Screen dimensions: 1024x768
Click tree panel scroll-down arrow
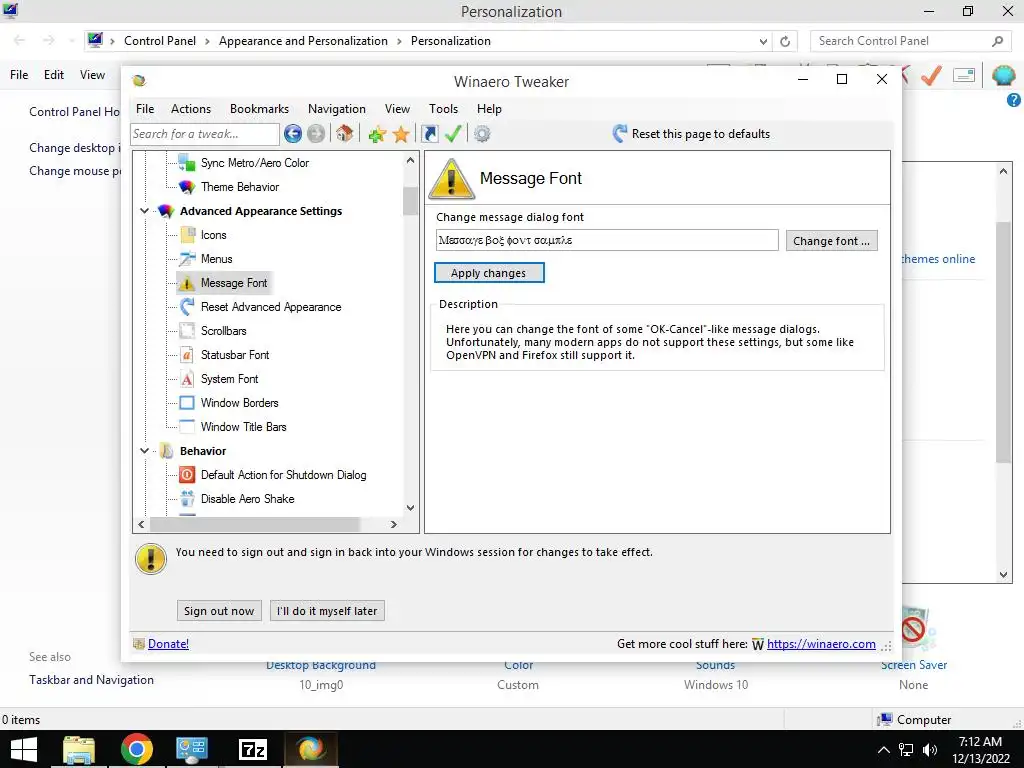pyautogui.click(x=410, y=508)
